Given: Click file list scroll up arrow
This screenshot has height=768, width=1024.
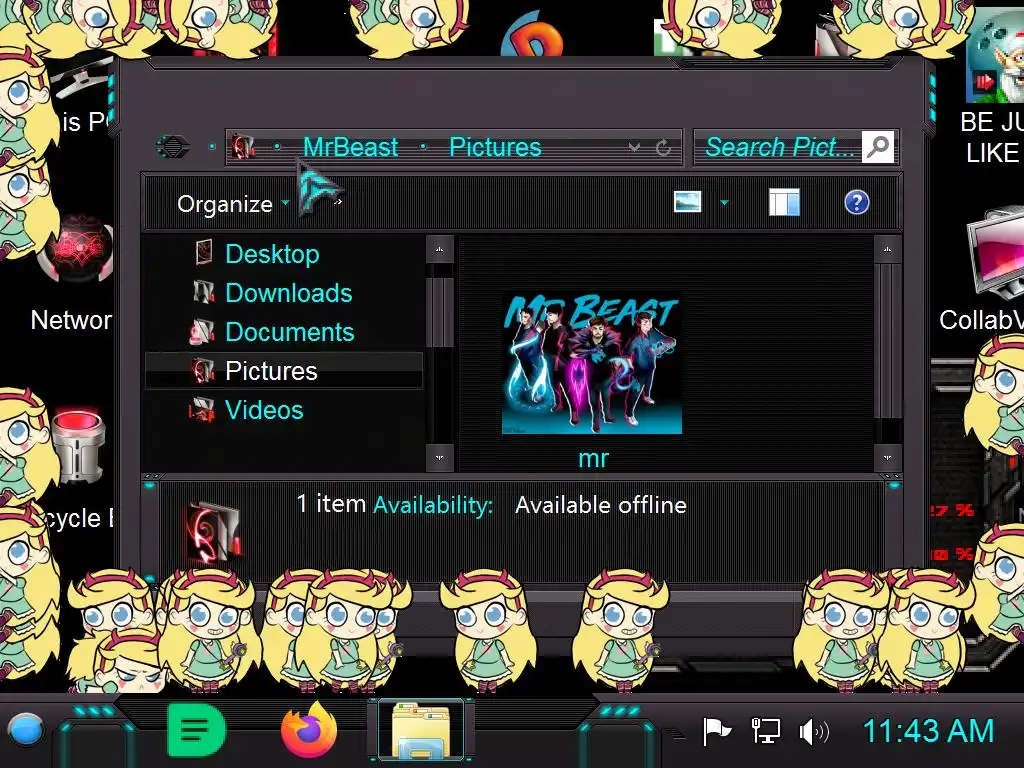Looking at the screenshot, I should [x=888, y=249].
